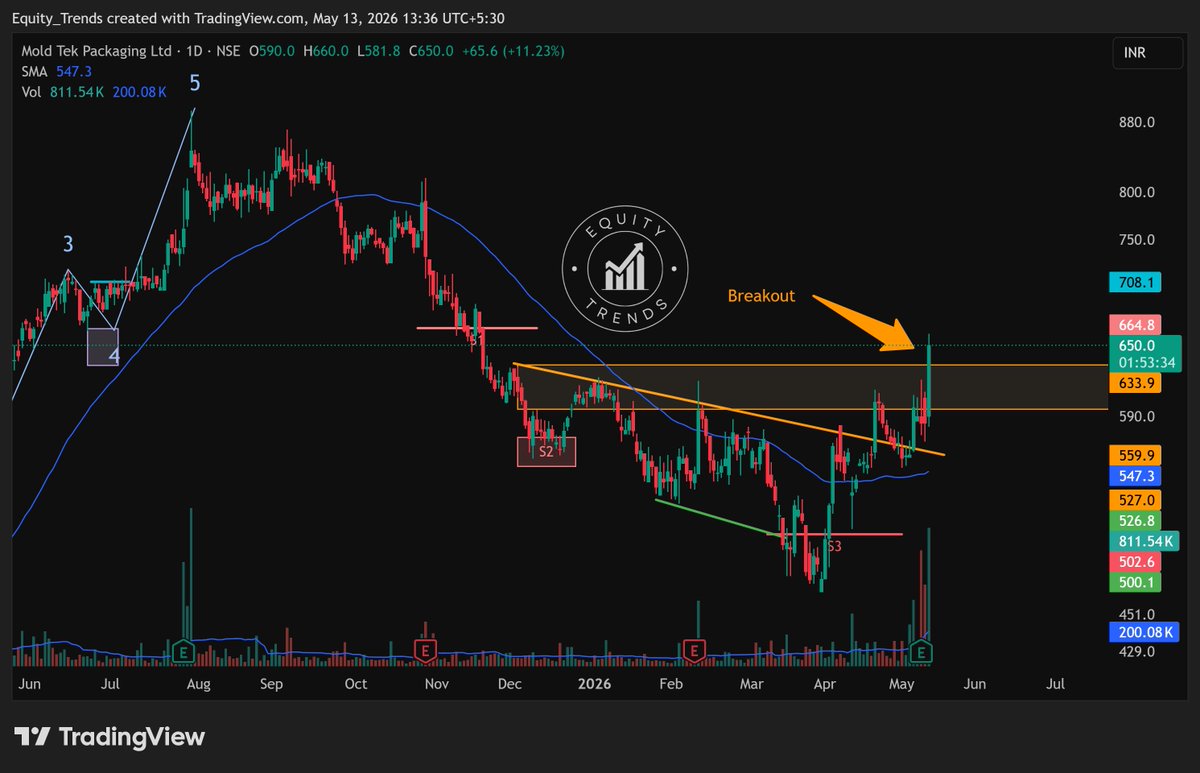
Task: Click the 2026 label on time axis
Action: 594,684
